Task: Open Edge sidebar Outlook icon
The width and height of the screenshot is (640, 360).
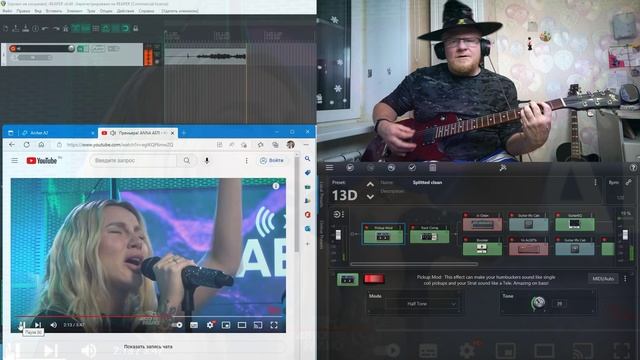Action: (x=308, y=229)
